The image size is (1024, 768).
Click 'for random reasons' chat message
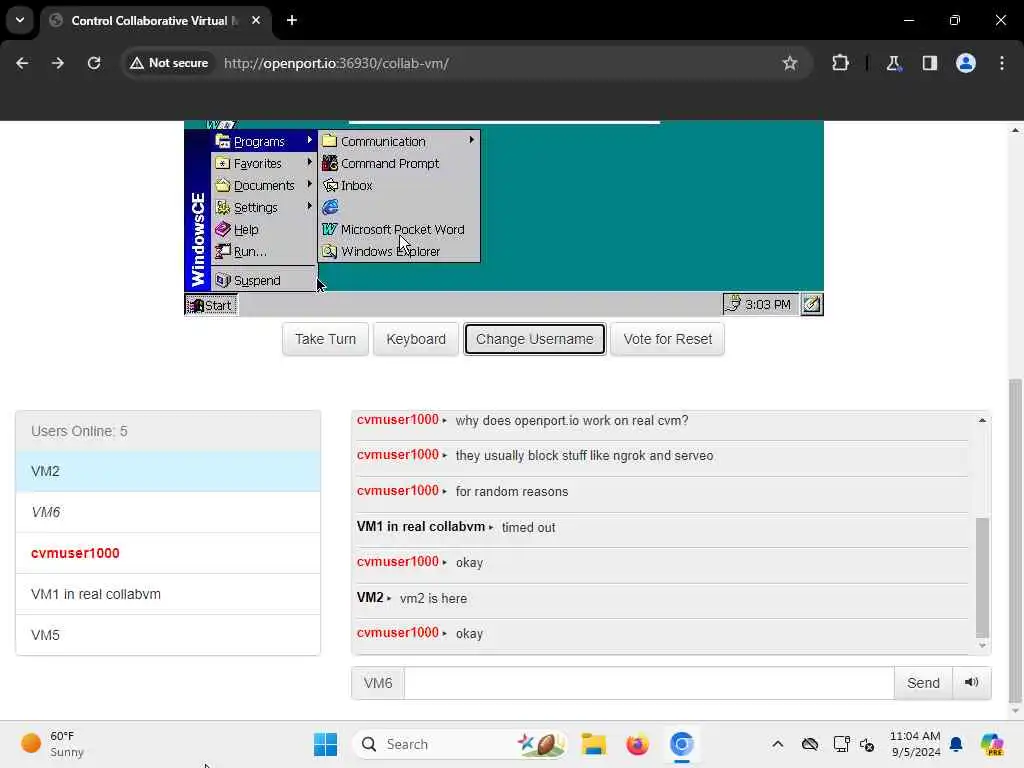(x=511, y=491)
